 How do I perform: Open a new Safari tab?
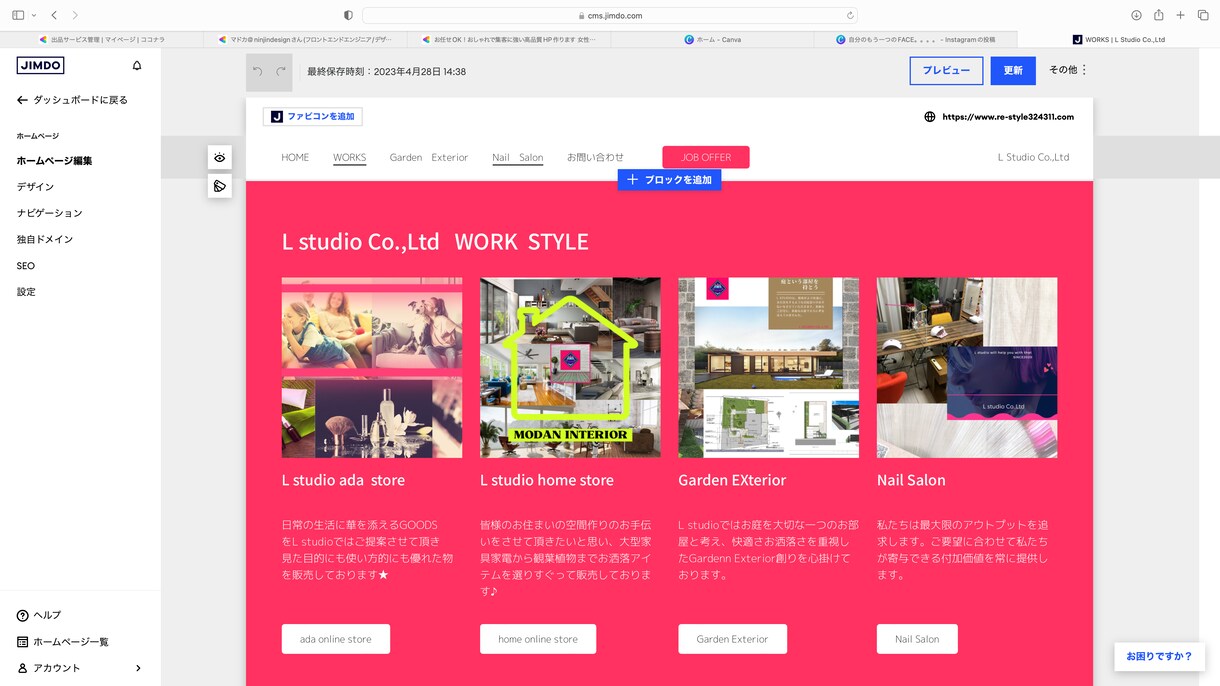coord(1180,15)
